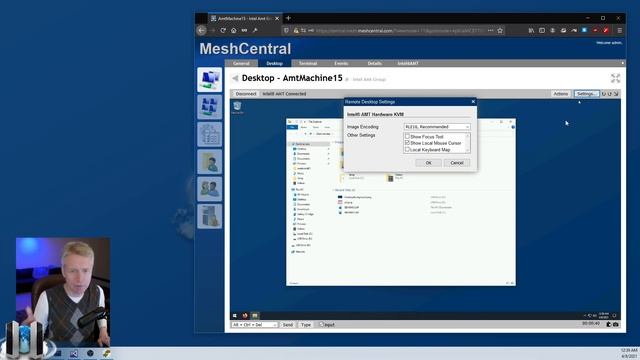
Task: Click the sidebar icon with single person and folder
Action: (210, 161)
